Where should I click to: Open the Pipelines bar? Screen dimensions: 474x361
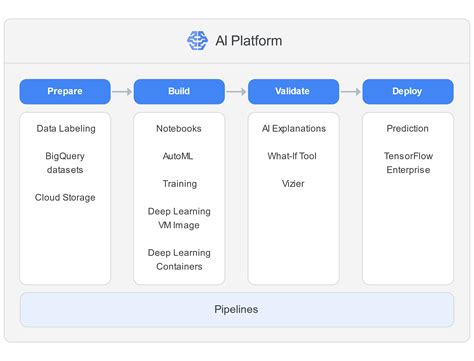click(237, 309)
